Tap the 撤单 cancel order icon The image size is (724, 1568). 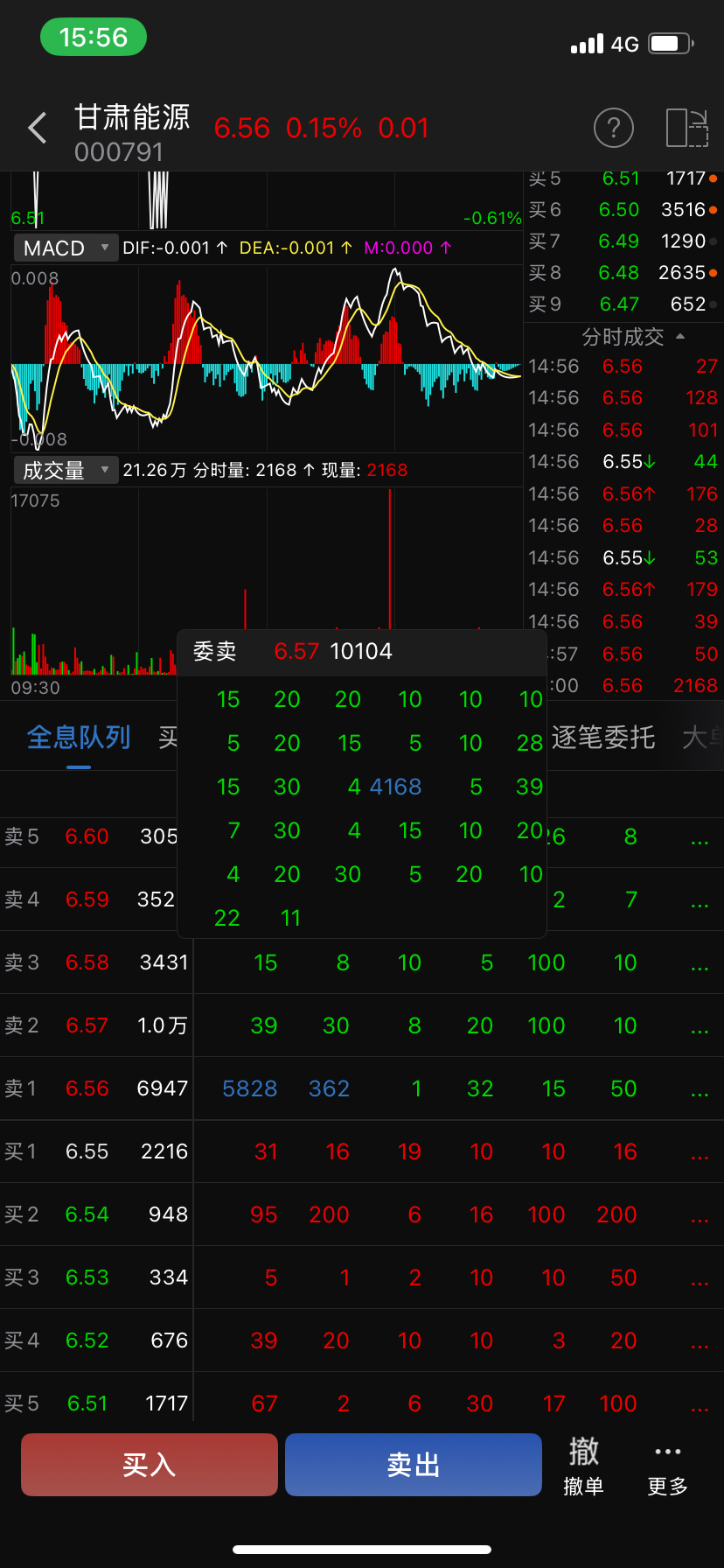point(583,1466)
